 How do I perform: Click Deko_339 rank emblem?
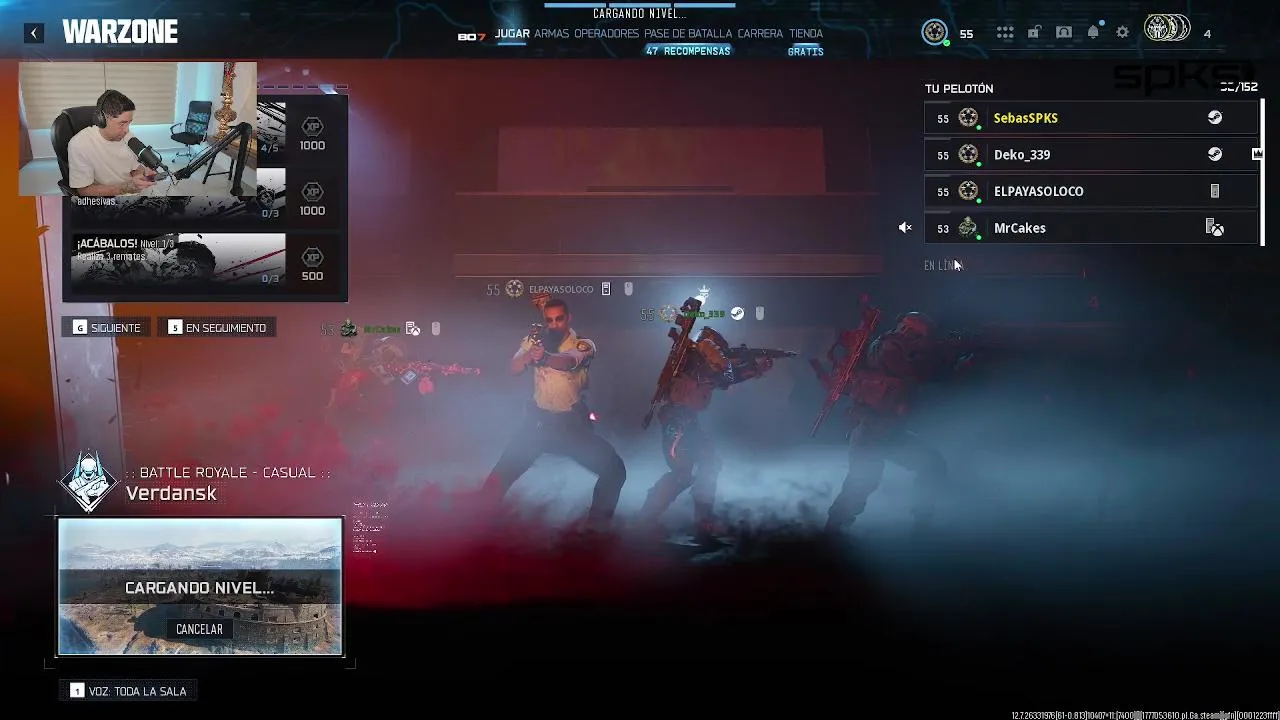pos(968,155)
